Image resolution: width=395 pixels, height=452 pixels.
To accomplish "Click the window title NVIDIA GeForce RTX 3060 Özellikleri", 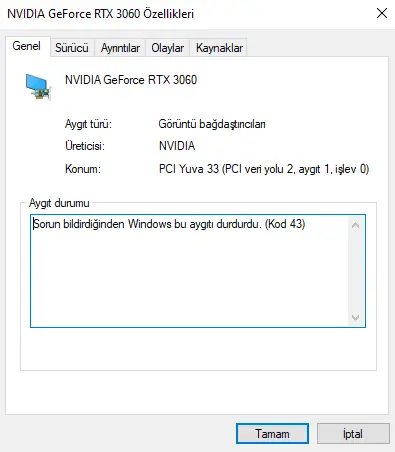I will [x=101, y=14].
